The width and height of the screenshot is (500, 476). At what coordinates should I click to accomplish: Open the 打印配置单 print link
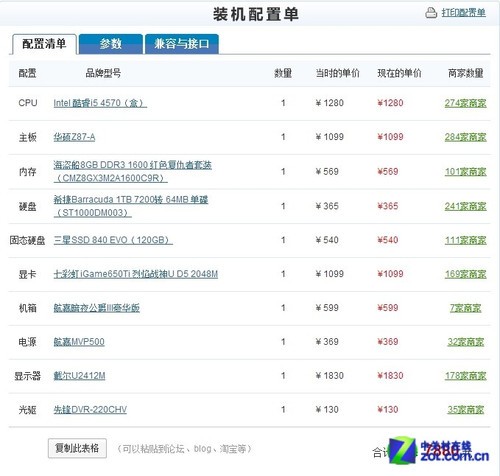click(x=463, y=13)
